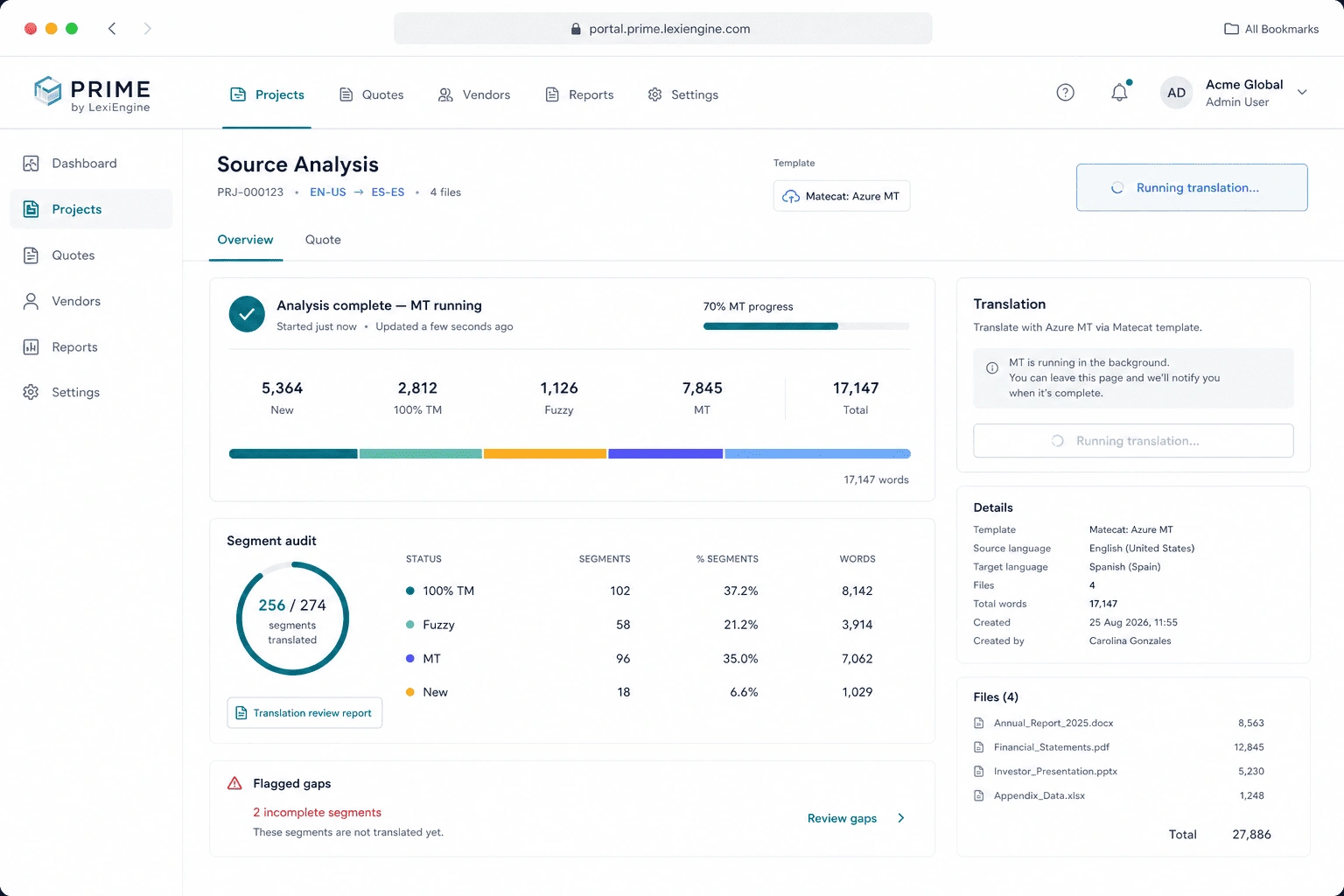Screen dimensions: 1344x896
Task: Open the Matecat: Azure MT template selector
Action: [842, 196]
